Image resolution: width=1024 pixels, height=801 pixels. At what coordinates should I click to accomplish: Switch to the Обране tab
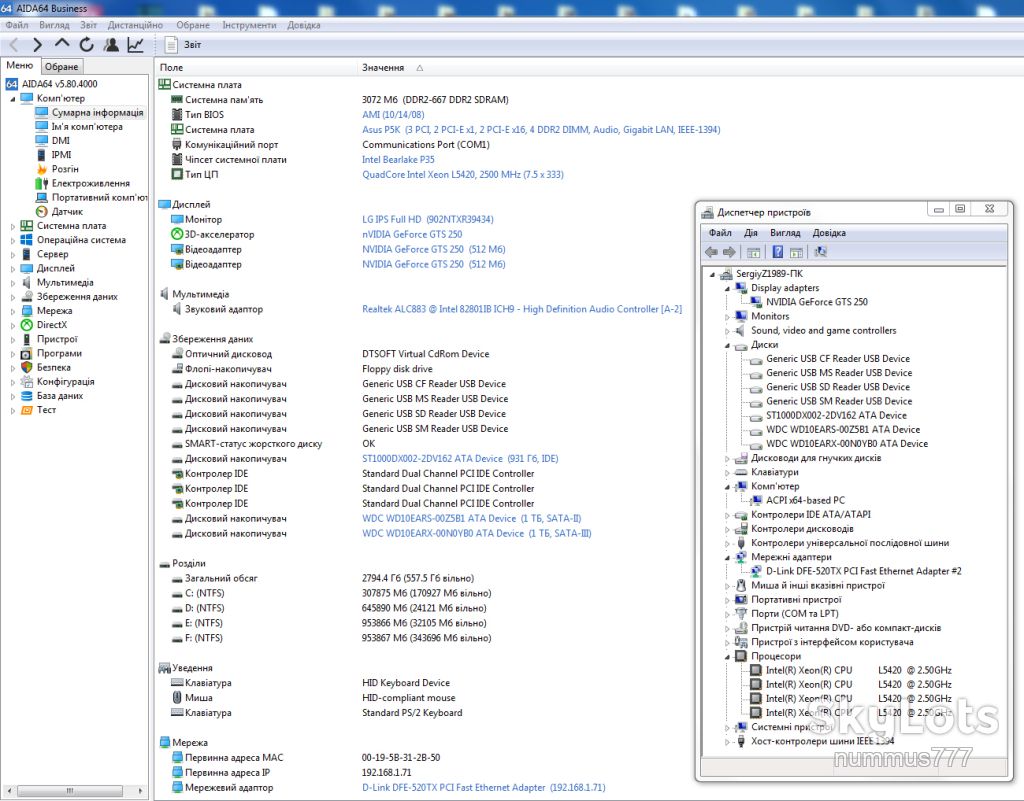(x=61, y=67)
